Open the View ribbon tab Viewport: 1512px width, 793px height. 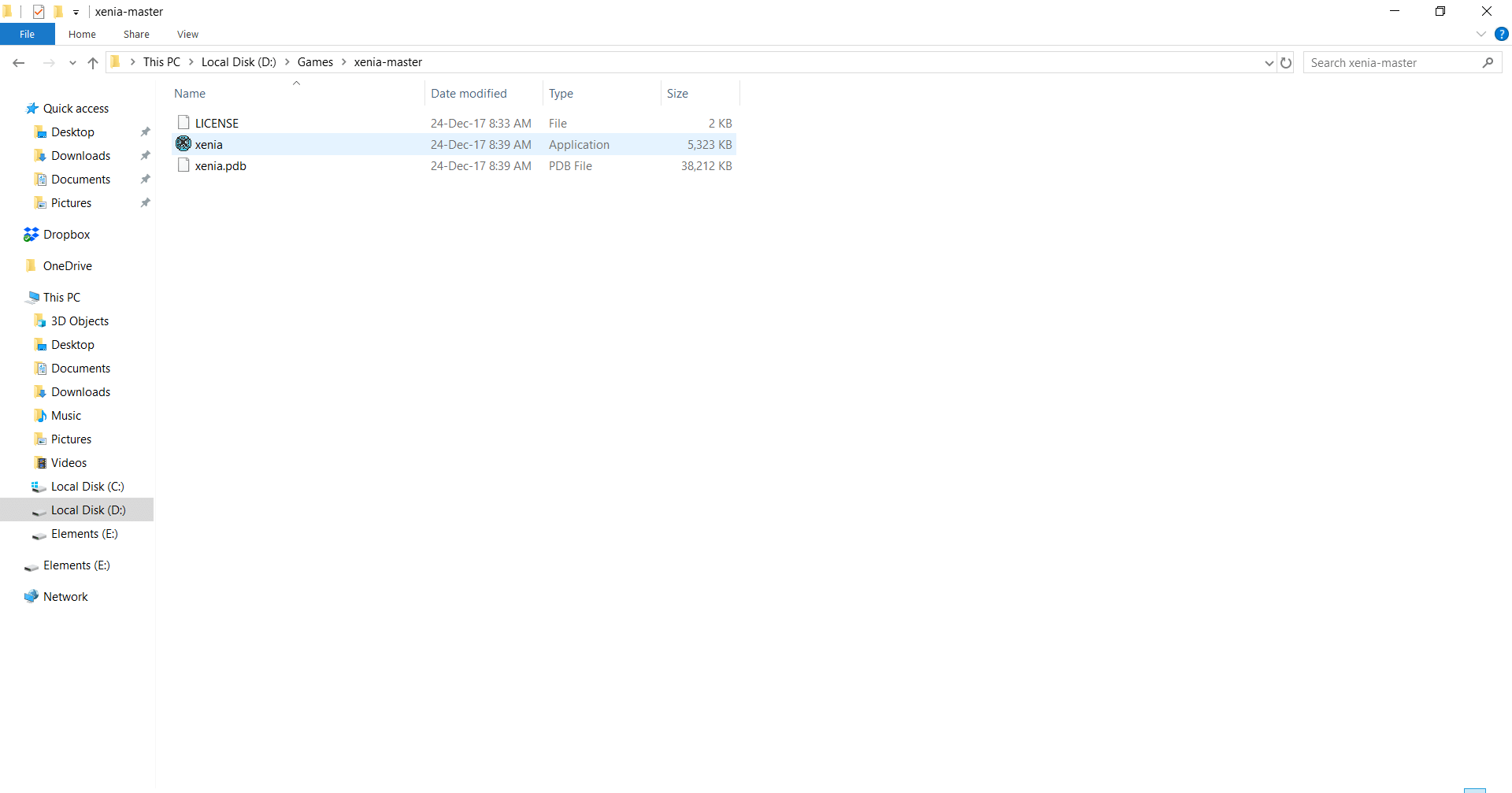(187, 34)
